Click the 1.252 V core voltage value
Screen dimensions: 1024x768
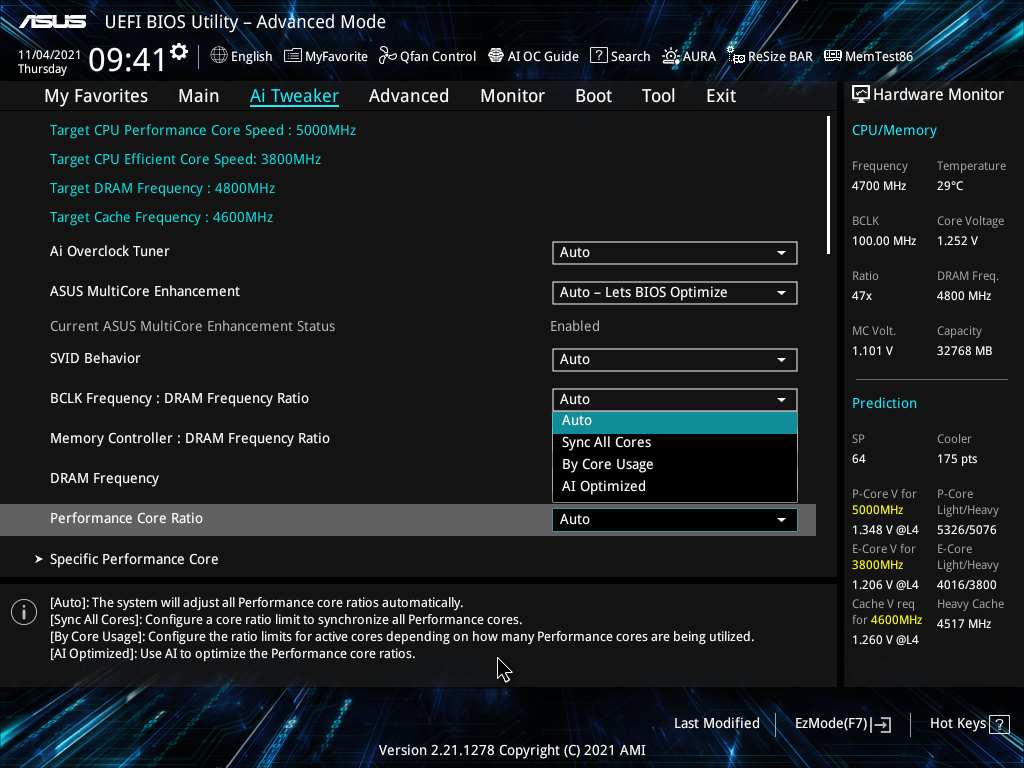click(x=957, y=241)
